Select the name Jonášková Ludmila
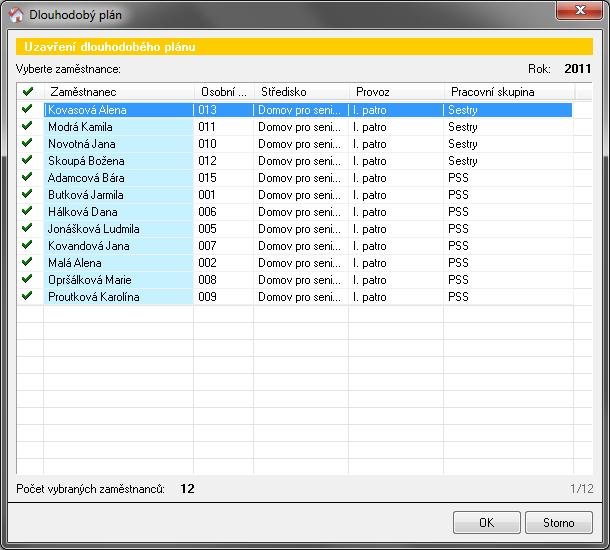Screen dimensions: 610x550 tap(93, 229)
